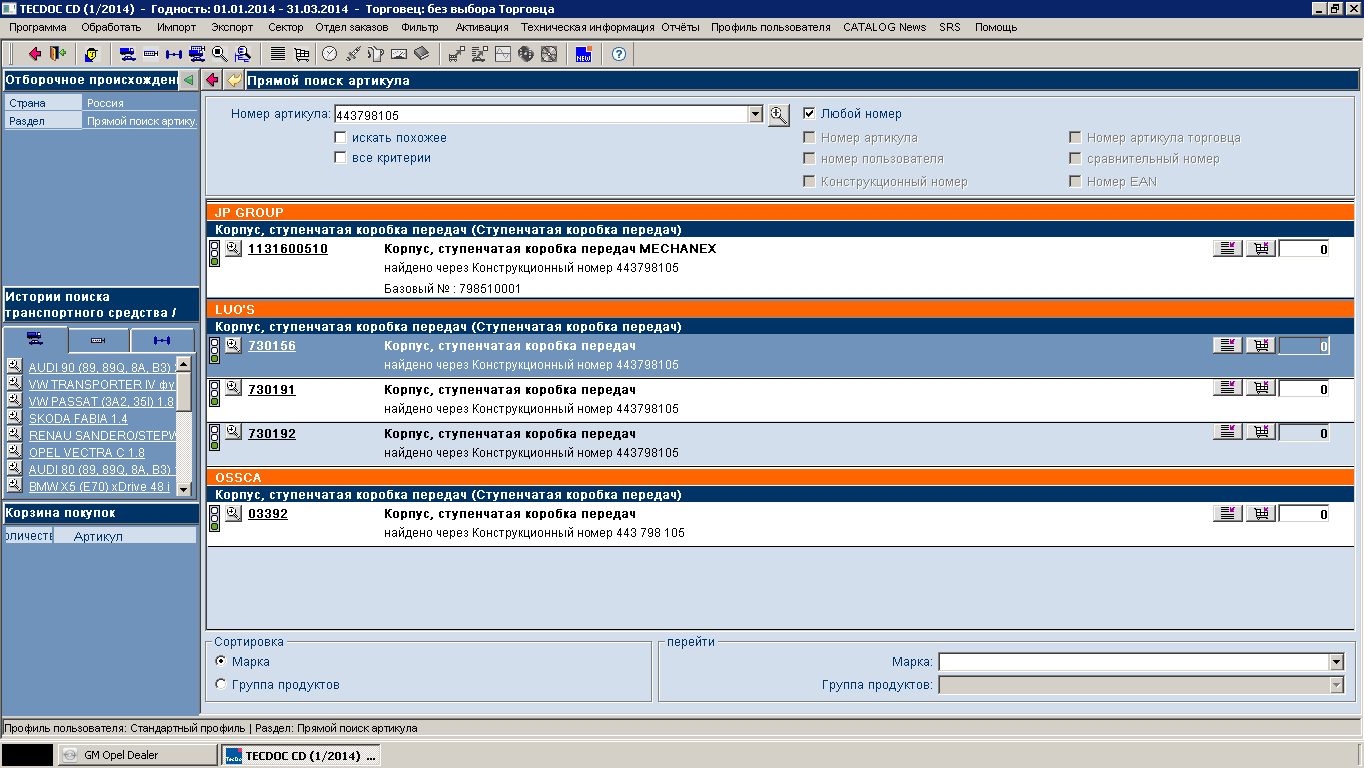Open the 'Отчёты' menu
Viewport: 1364px width, 768px height.
click(x=680, y=27)
